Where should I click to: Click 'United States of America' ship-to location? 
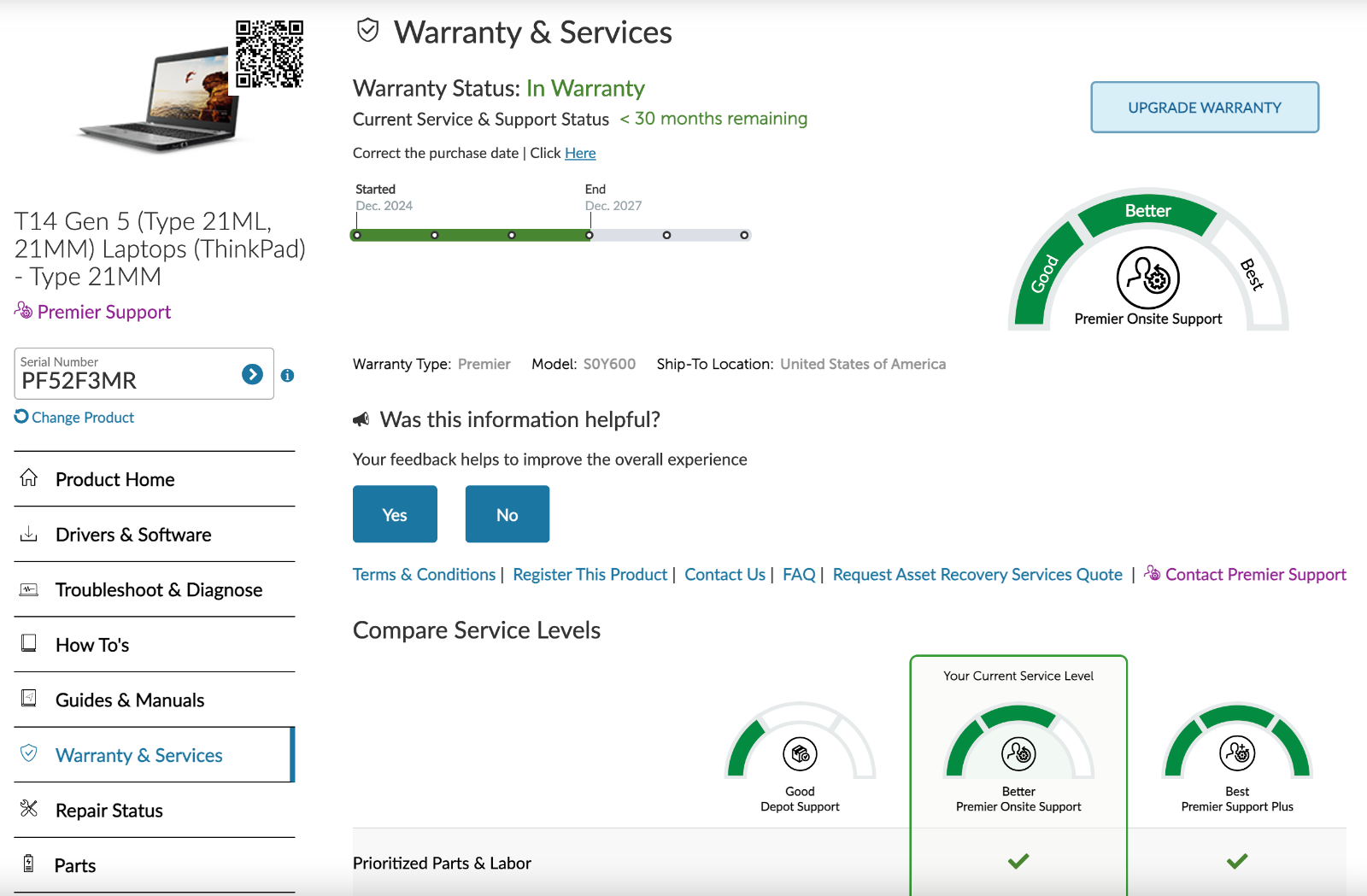pos(863,364)
